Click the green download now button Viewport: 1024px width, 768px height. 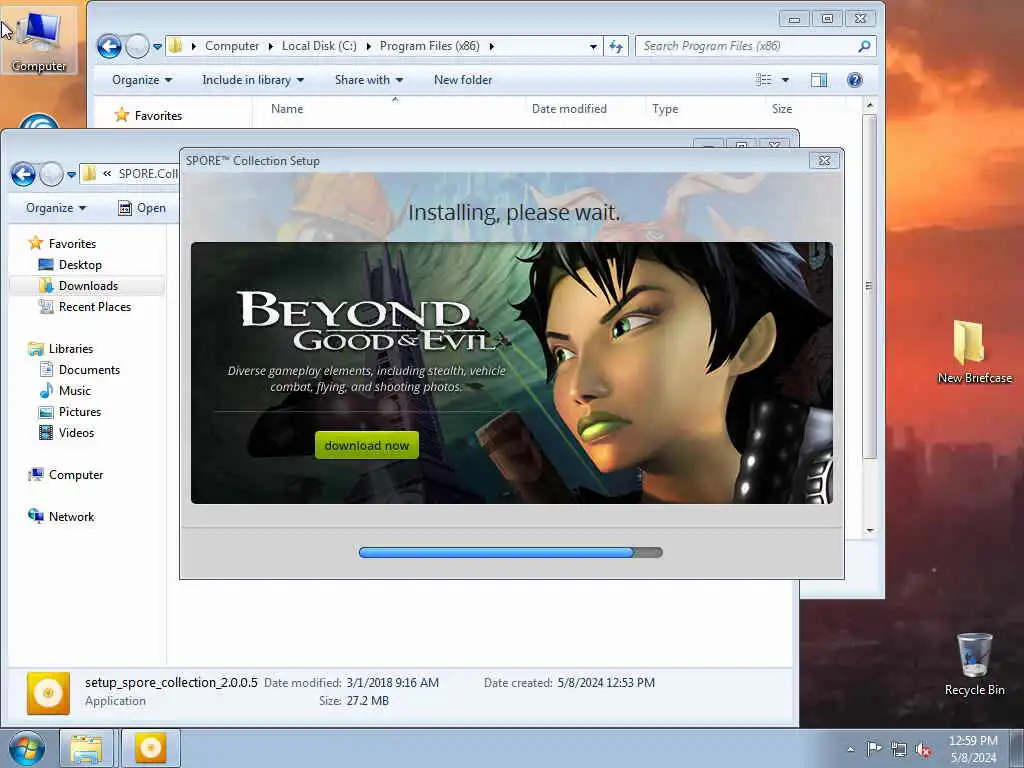point(366,445)
